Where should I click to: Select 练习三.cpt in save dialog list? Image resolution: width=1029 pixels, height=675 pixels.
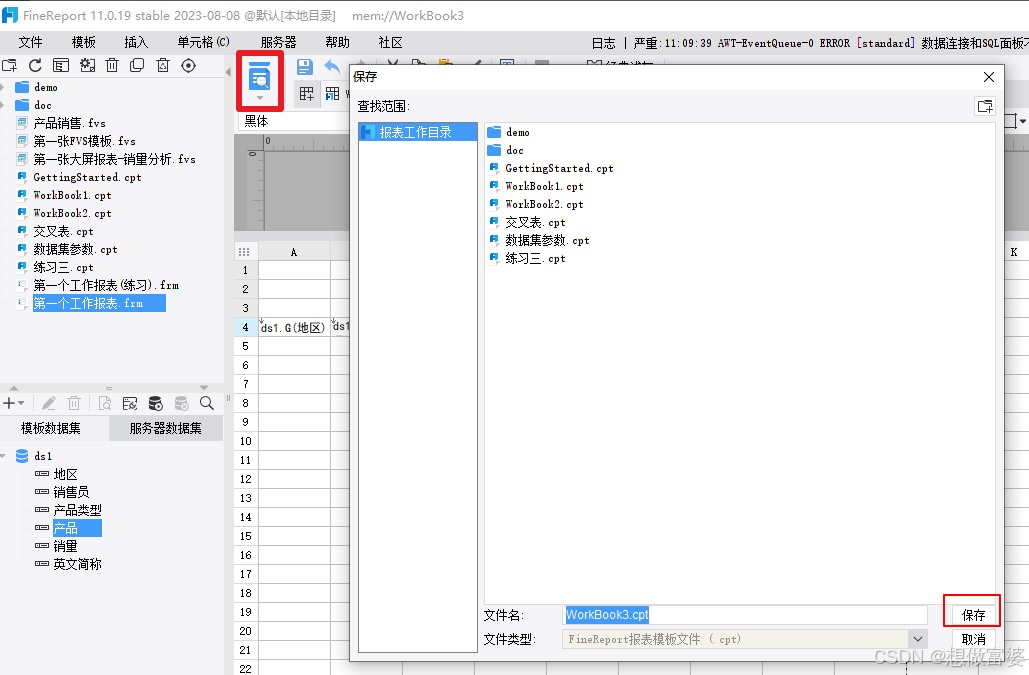[x=535, y=258]
